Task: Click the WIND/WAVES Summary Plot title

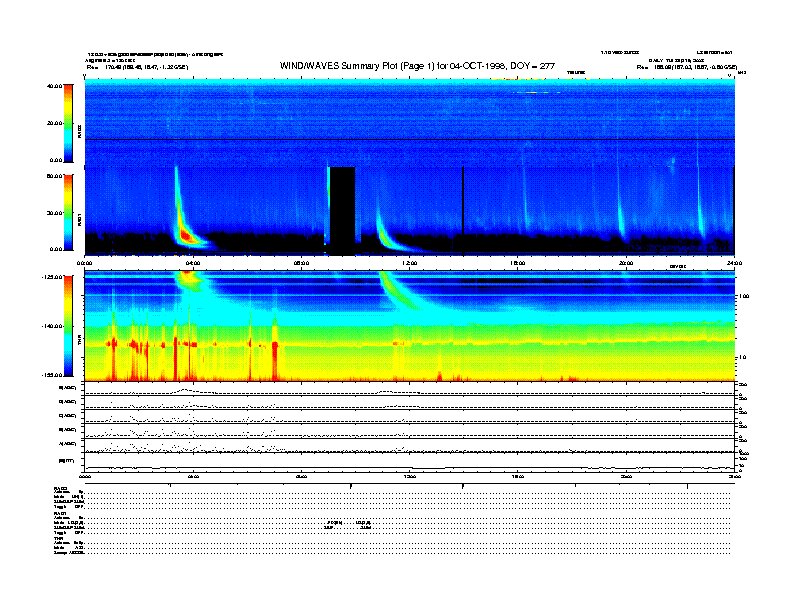Action: coord(417,66)
